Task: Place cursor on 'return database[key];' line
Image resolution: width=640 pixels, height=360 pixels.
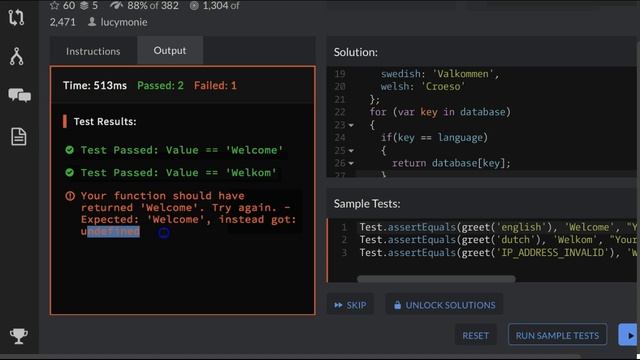Action: [451, 163]
